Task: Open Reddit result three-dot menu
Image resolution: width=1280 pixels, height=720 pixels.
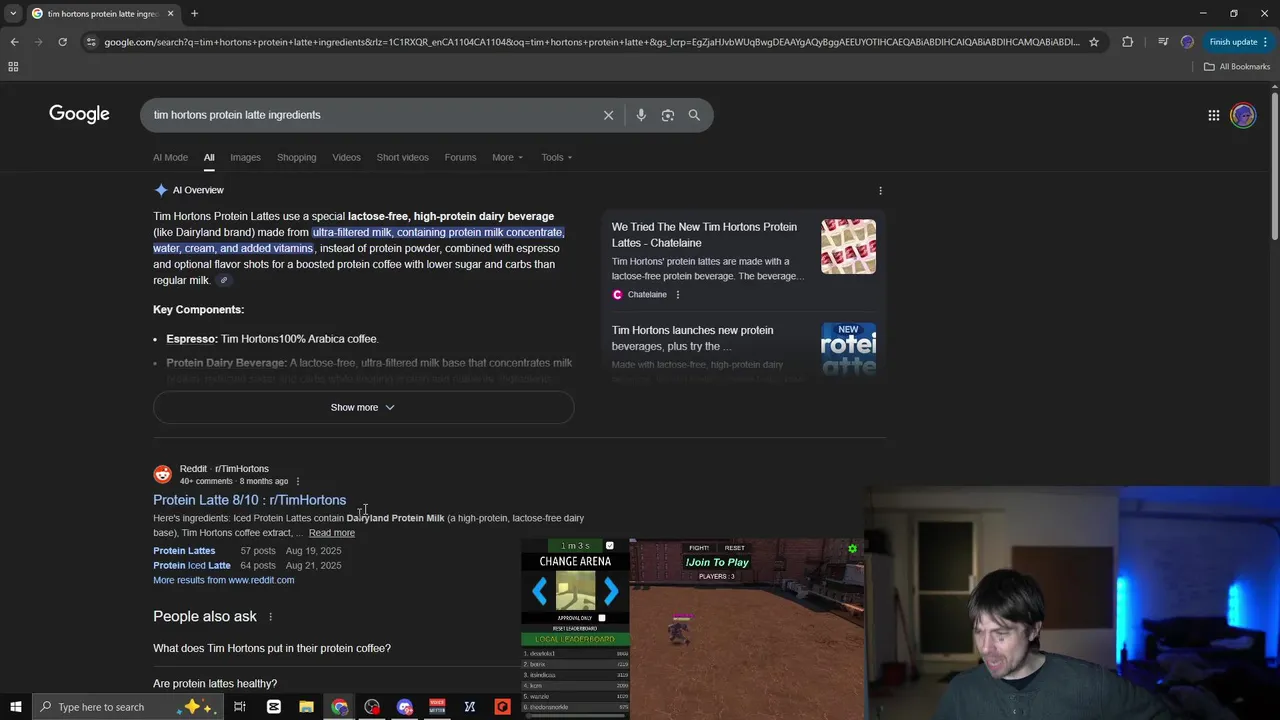Action: click(297, 481)
